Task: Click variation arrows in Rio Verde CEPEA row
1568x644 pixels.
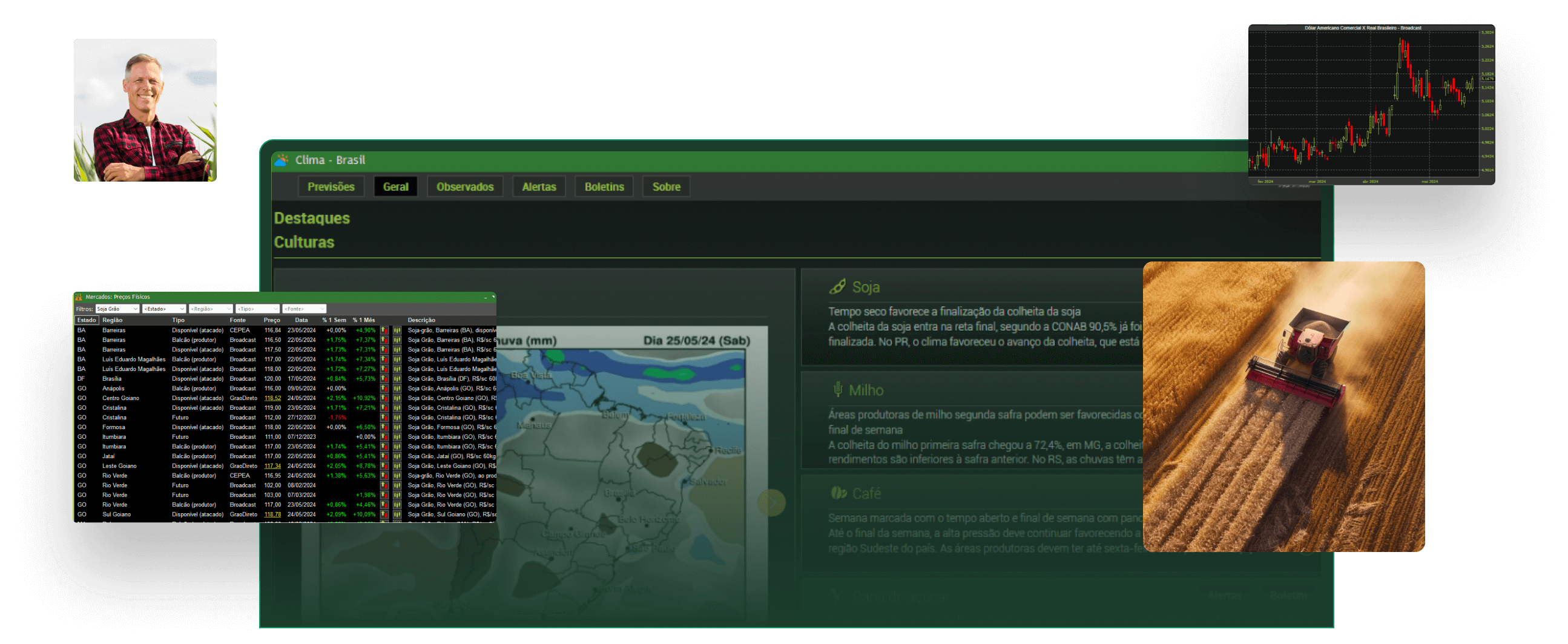Action: coord(384,476)
